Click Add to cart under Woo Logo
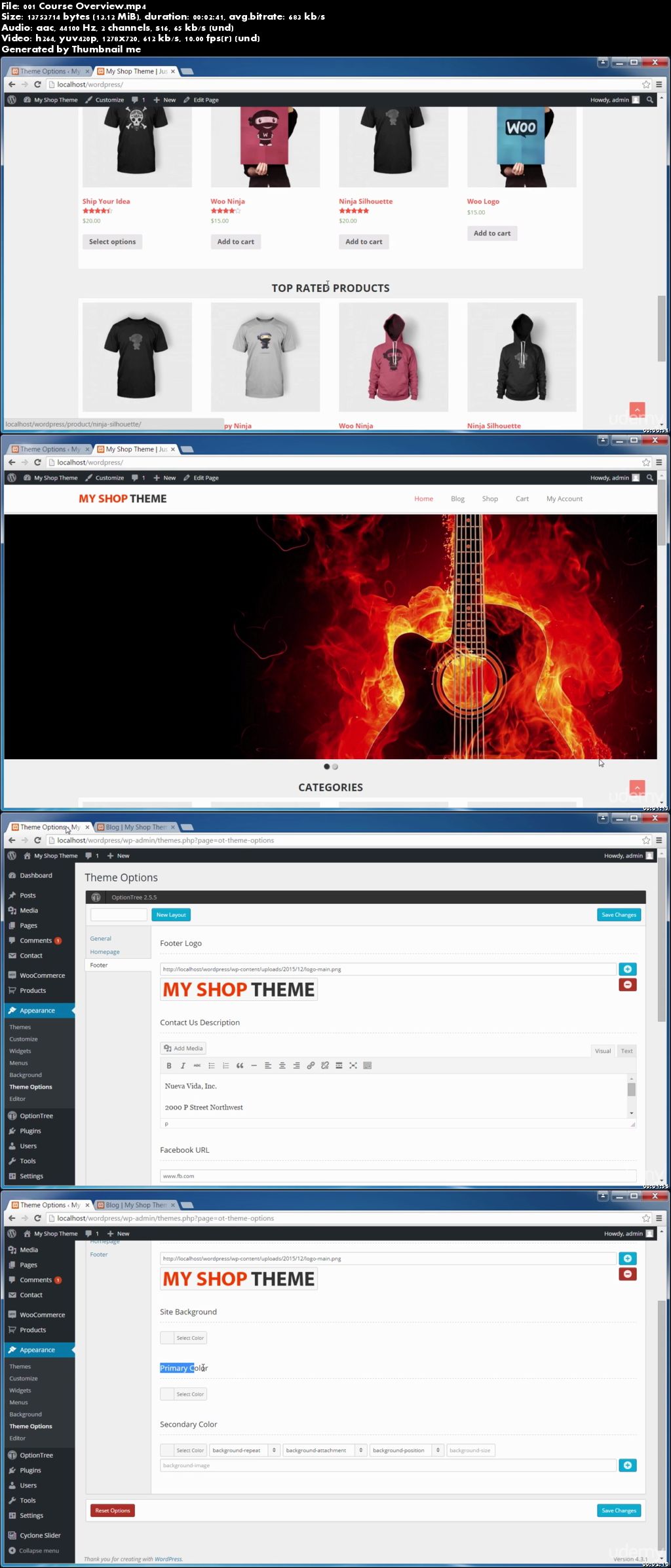 coord(492,233)
